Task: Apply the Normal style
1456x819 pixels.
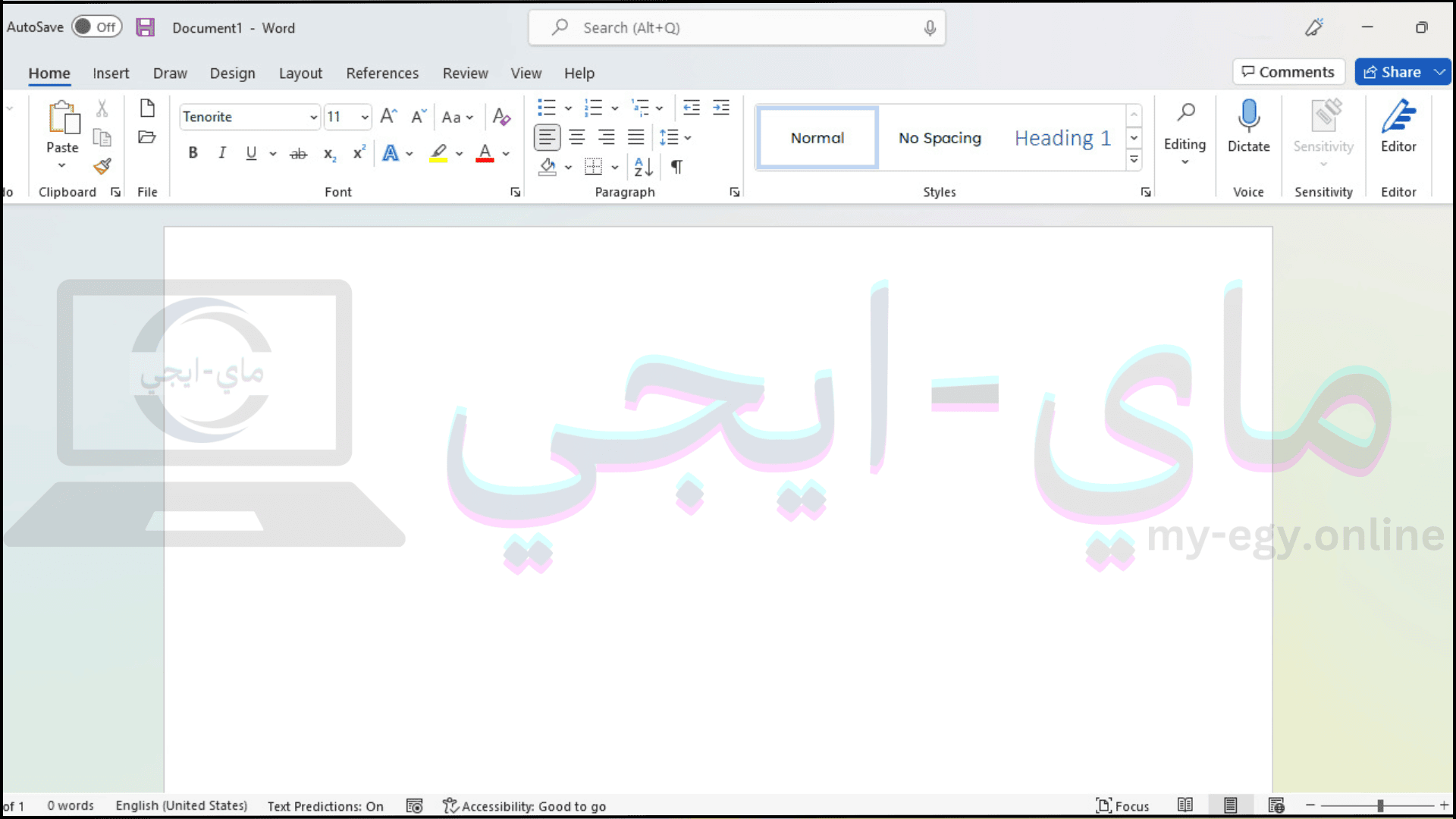Action: [x=817, y=137]
